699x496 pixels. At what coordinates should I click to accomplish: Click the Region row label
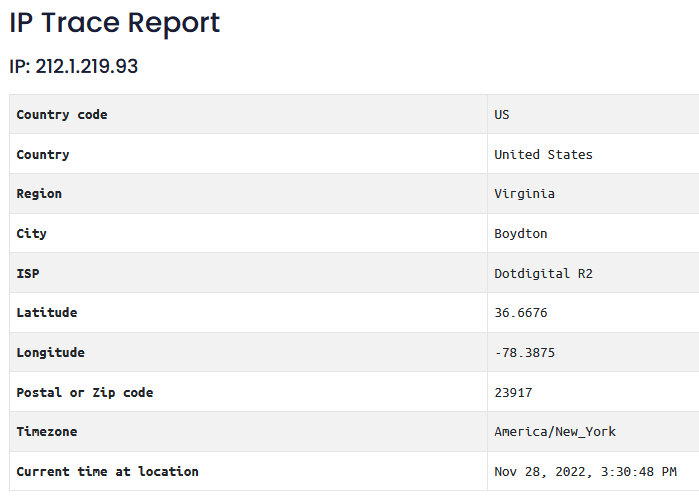coord(39,194)
